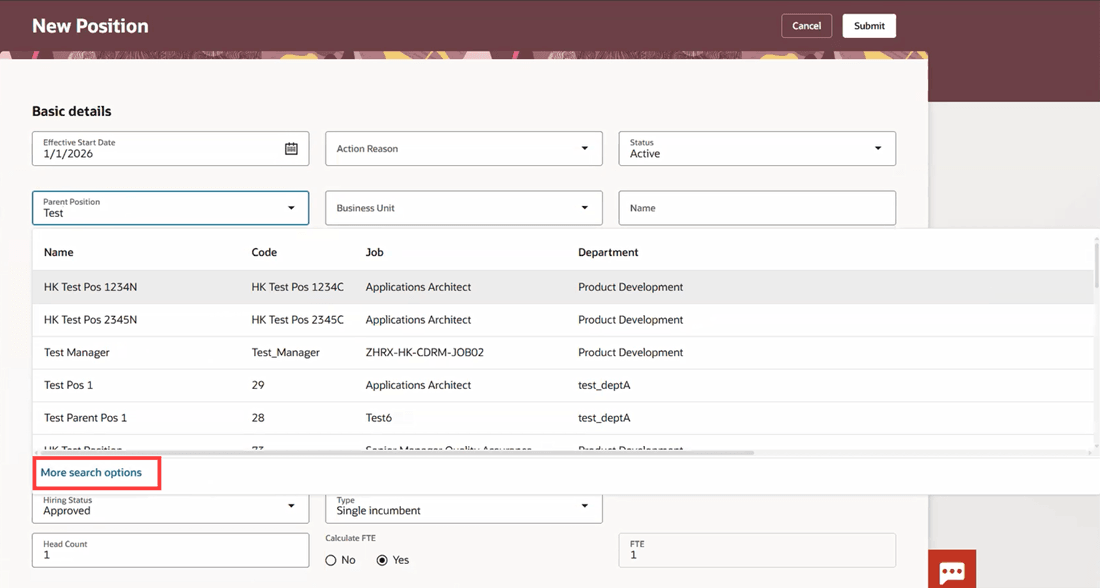Click the ZHRX-HK-CDRM-JOB02 job cell
1100x588 pixels.
pos(424,352)
